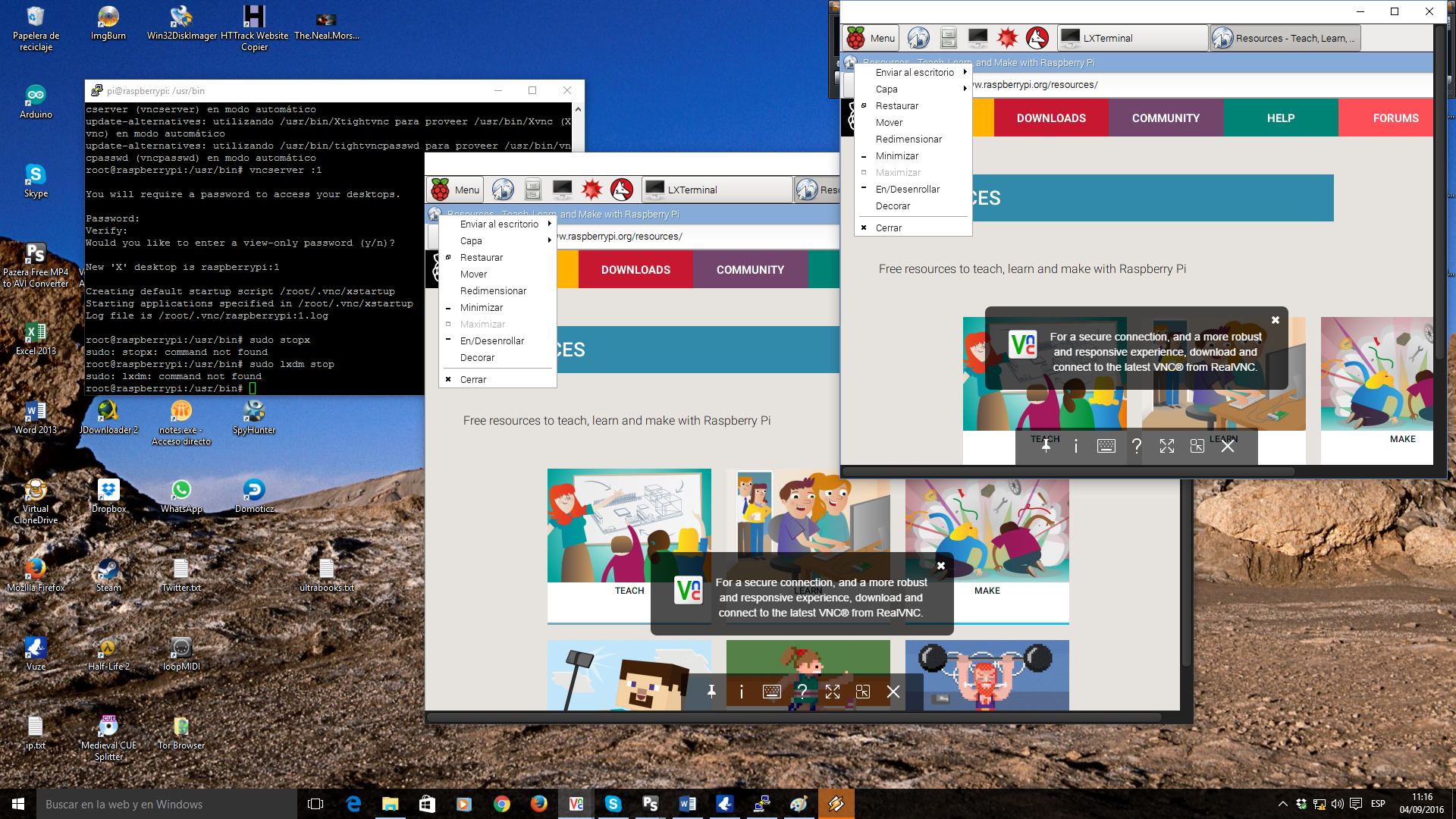Viewport: 1456px width, 819px height.
Task: Select the SpyHunter desktop icon
Action: (x=254, y=417)
